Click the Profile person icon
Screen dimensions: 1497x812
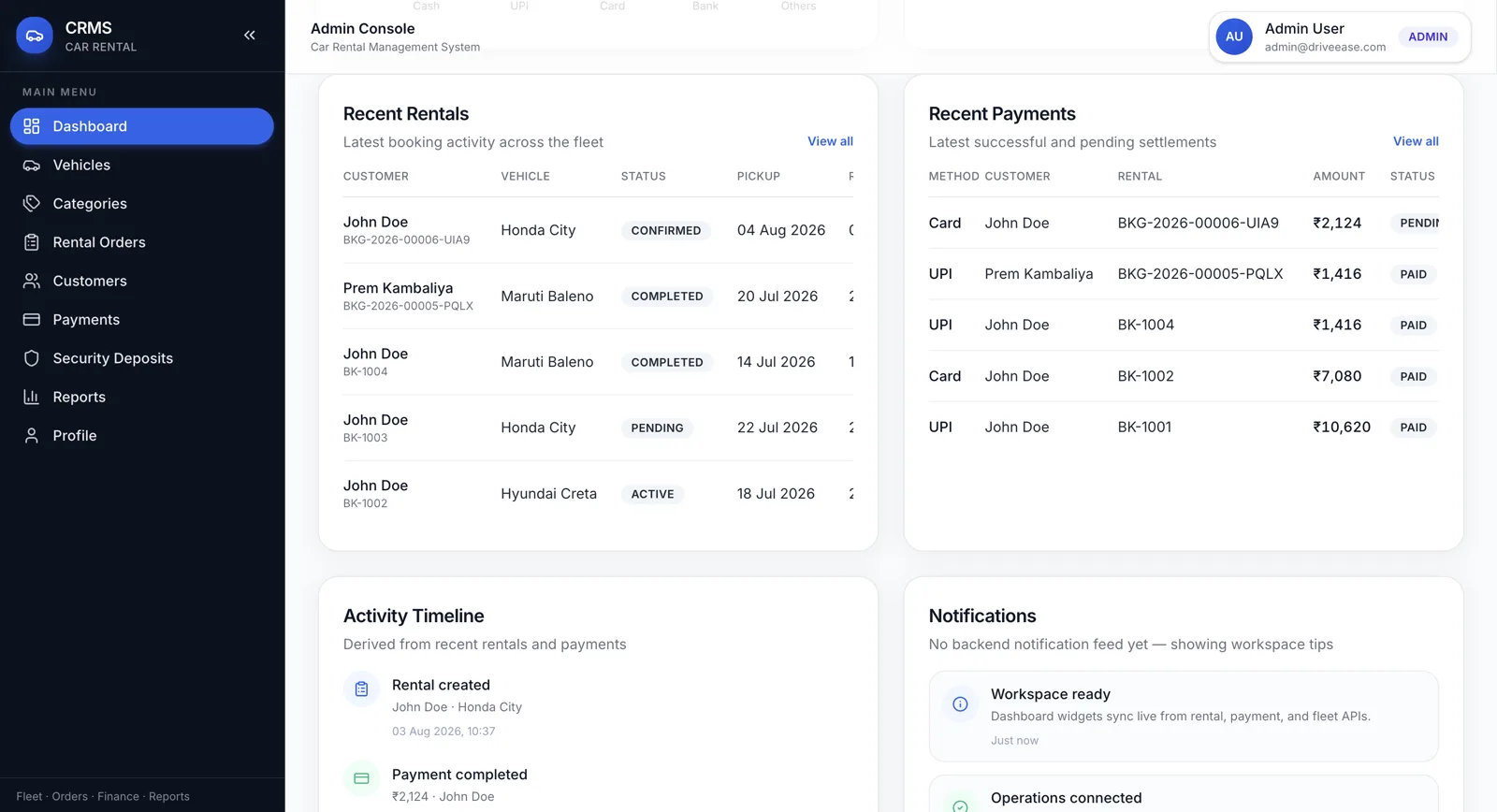pyautogui.click(x=32, y=435)
